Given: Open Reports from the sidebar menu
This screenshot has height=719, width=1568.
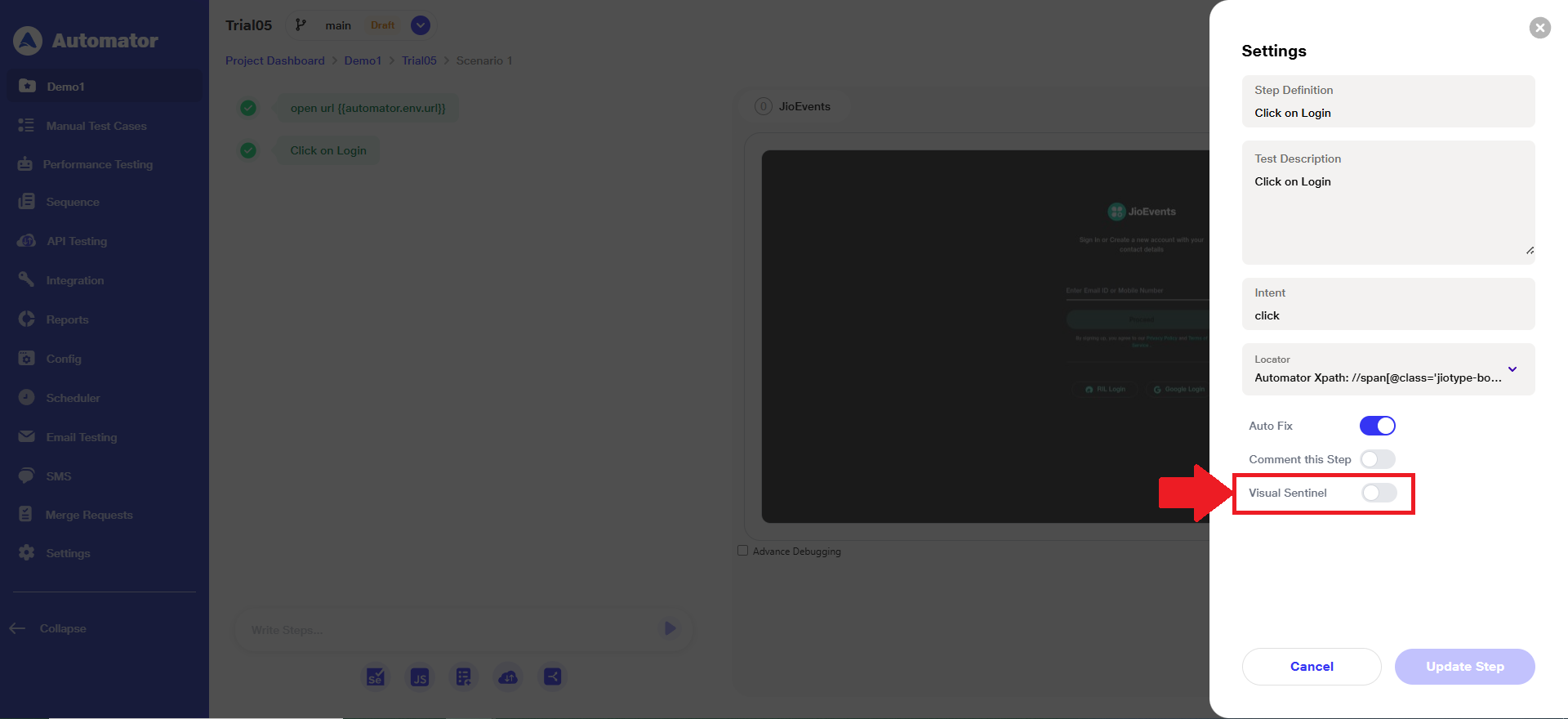Looking at the screenshot, I should [x=67, y=319].
